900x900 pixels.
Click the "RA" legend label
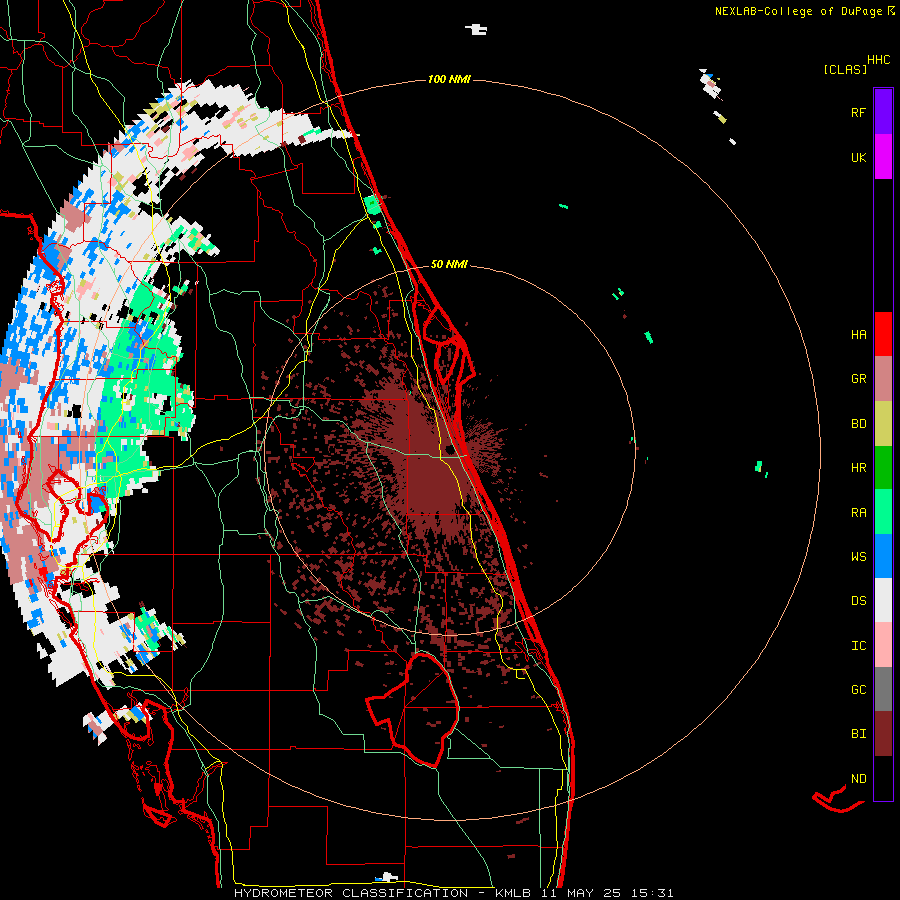point(858,513)
